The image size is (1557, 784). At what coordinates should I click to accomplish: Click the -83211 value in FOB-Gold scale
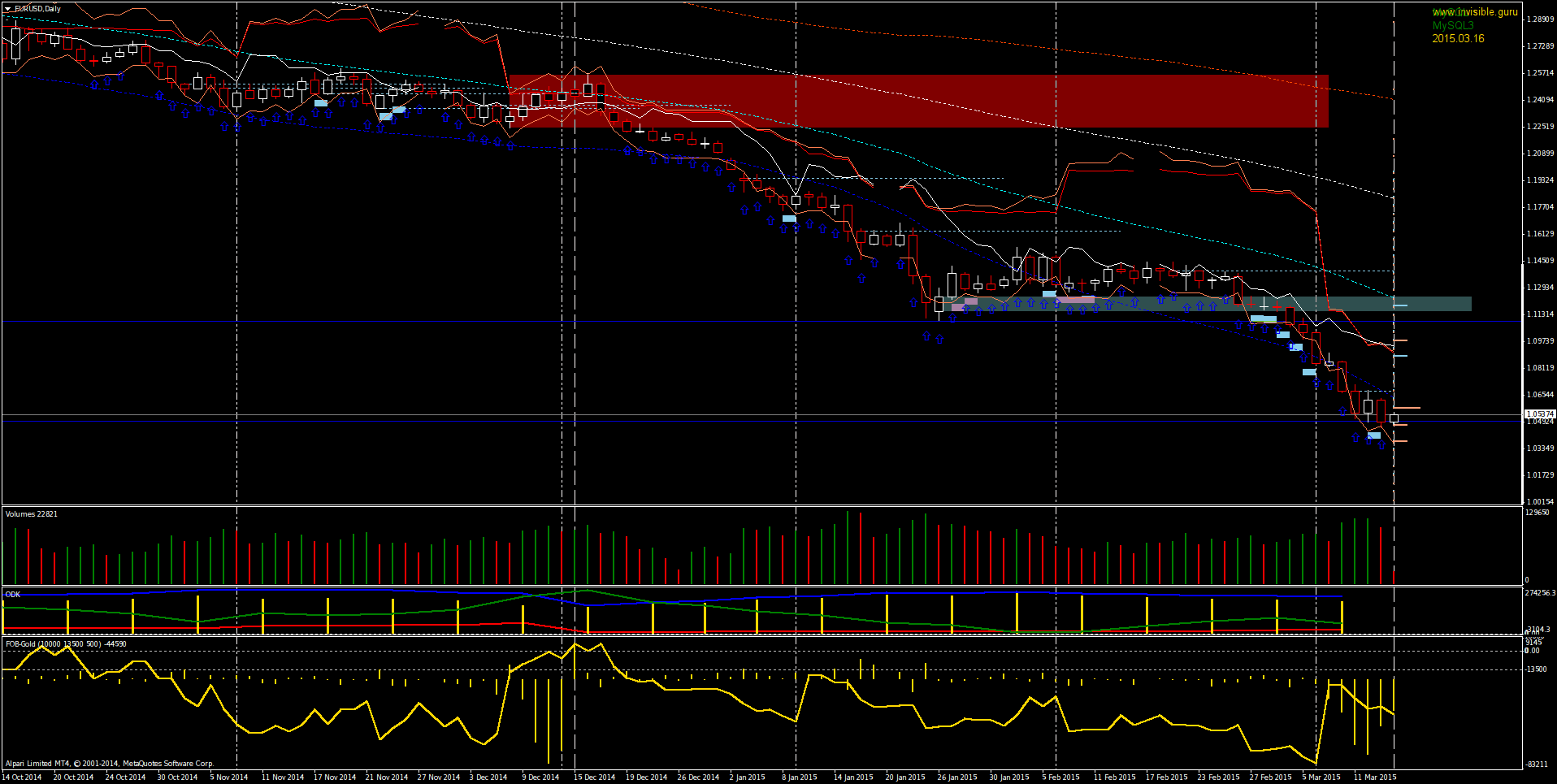pos(1536,765)
